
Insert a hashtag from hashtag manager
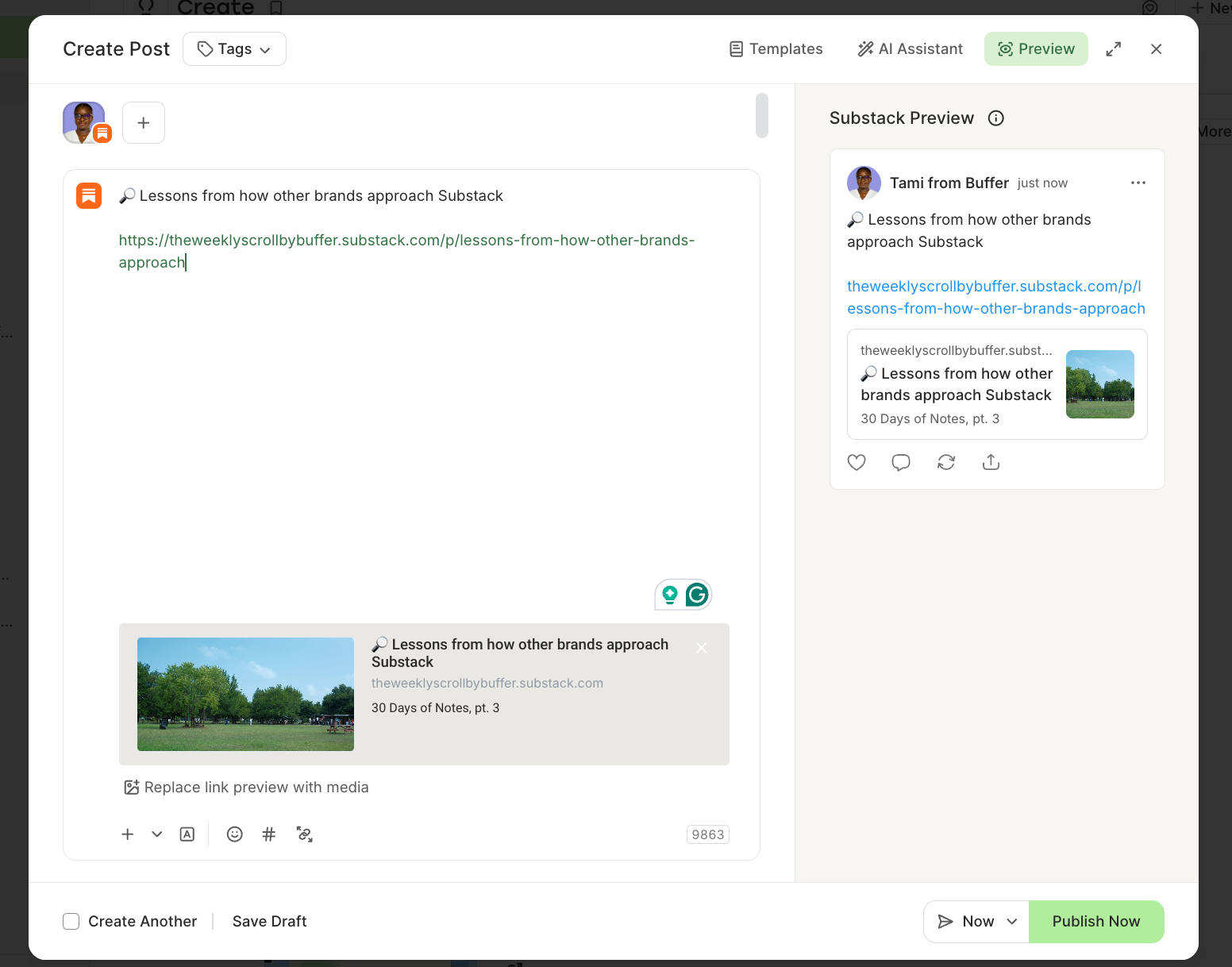pos(269,834)
